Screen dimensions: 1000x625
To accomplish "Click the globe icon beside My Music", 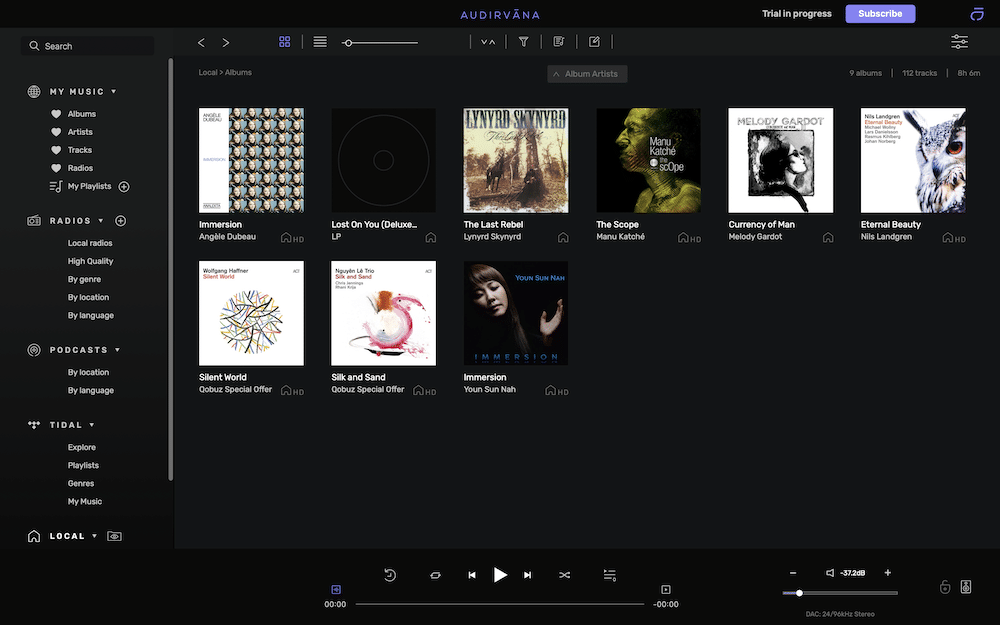I will point(34,91).
